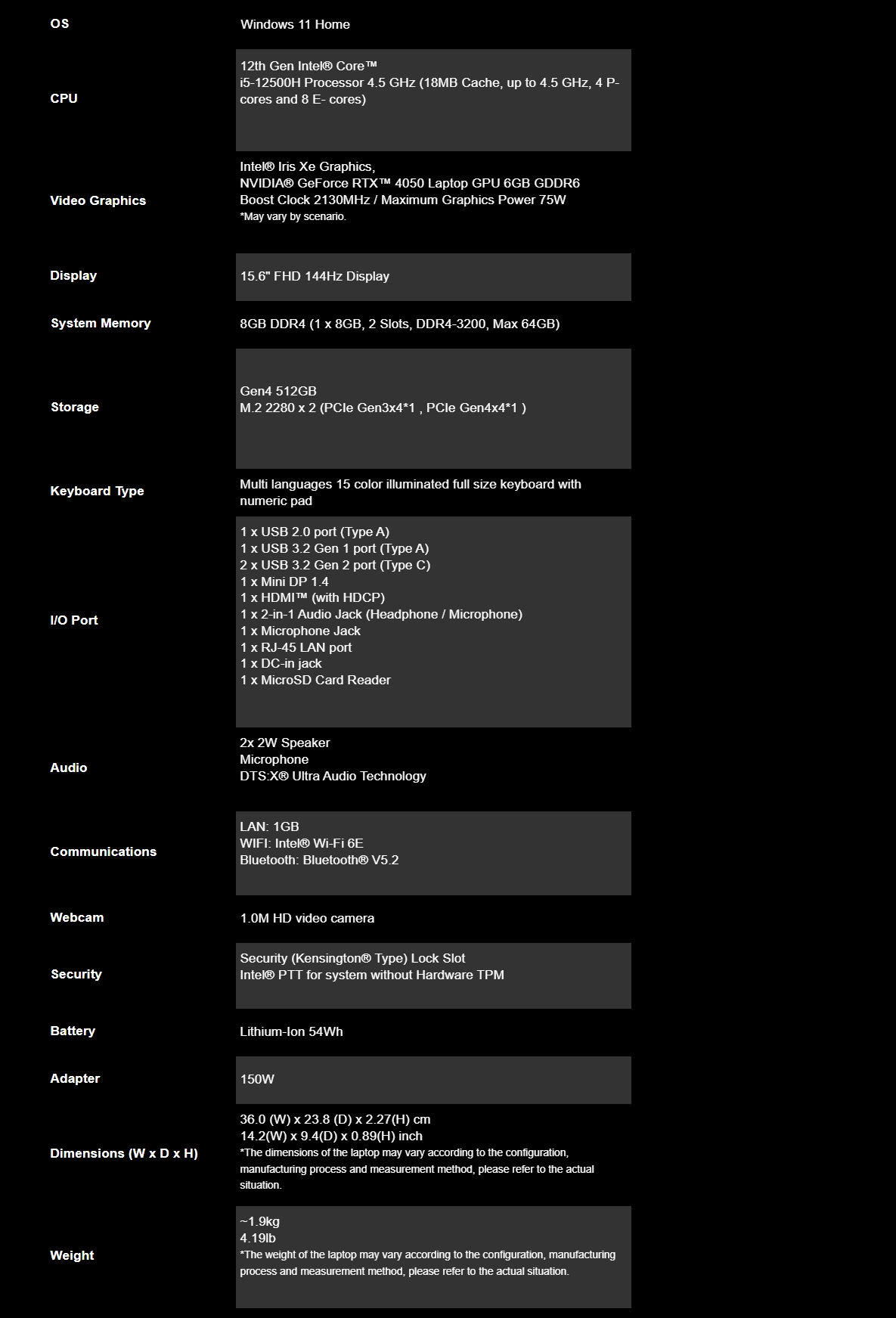896x1318 pixels.
Task: Select the '12th Gen Intel® Core™' line
Action: tap(308, 66)
